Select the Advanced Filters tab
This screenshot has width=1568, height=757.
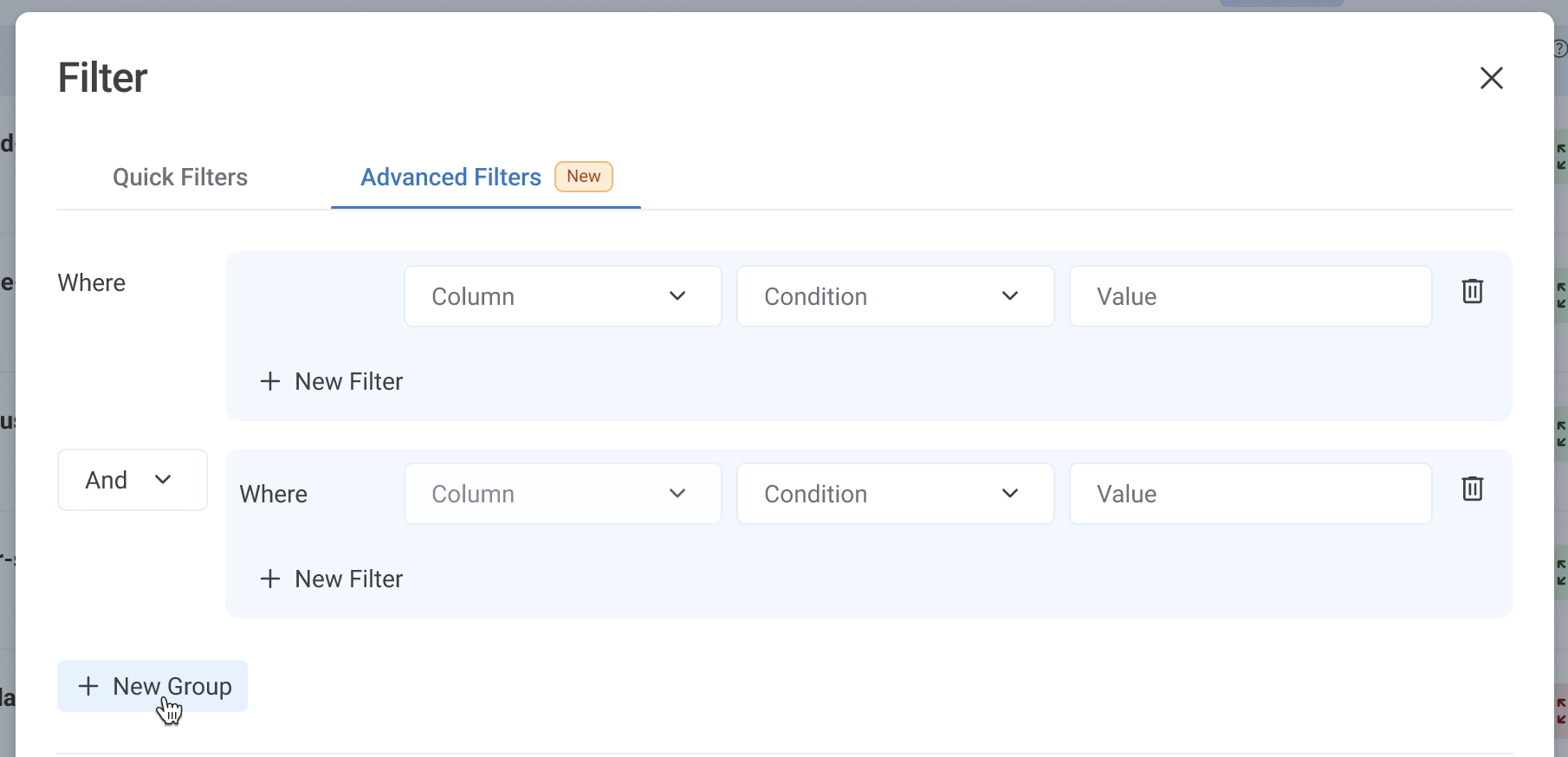coord(450,178)
